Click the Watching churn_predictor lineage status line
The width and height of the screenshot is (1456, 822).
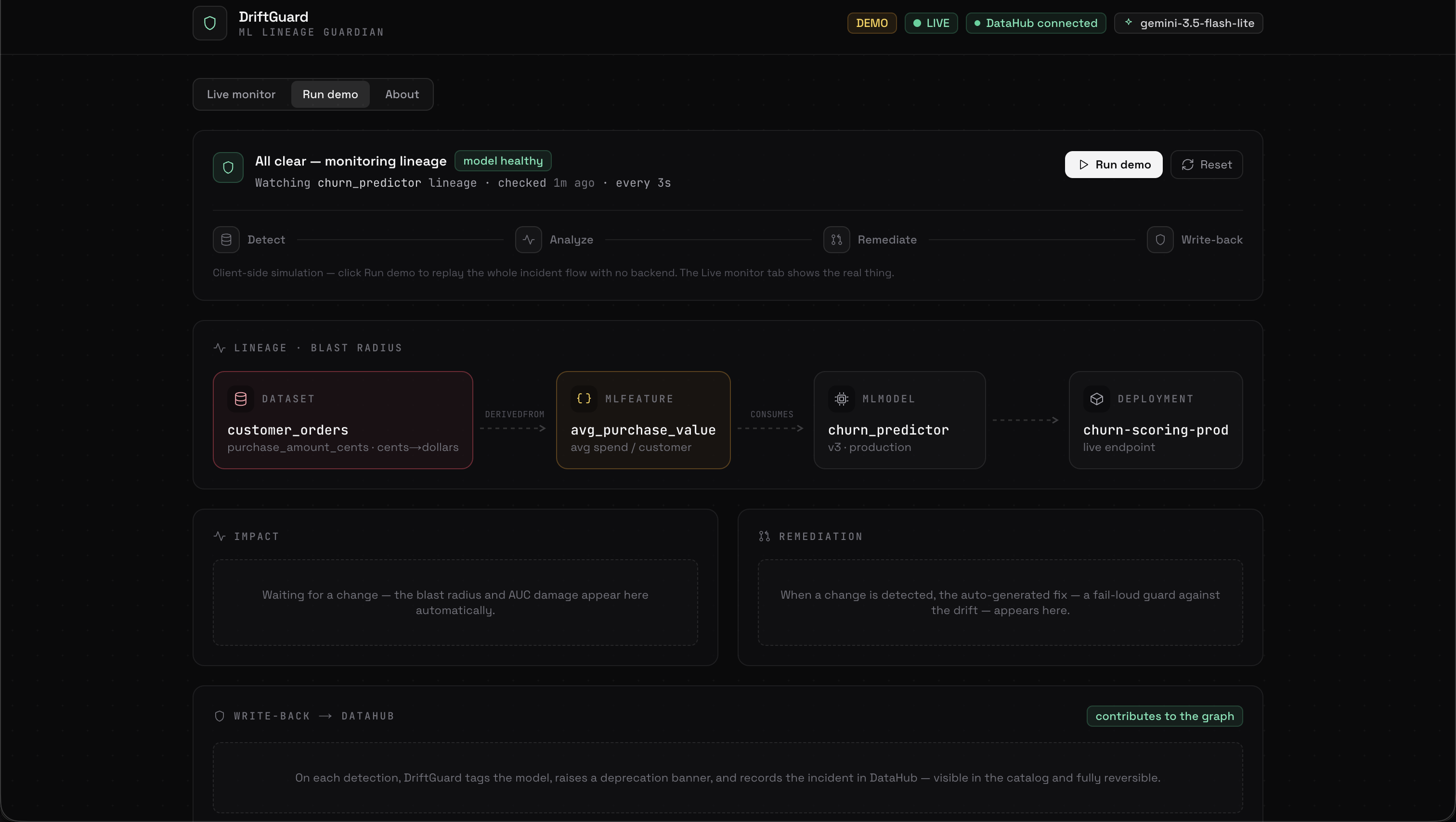point(462,183)
